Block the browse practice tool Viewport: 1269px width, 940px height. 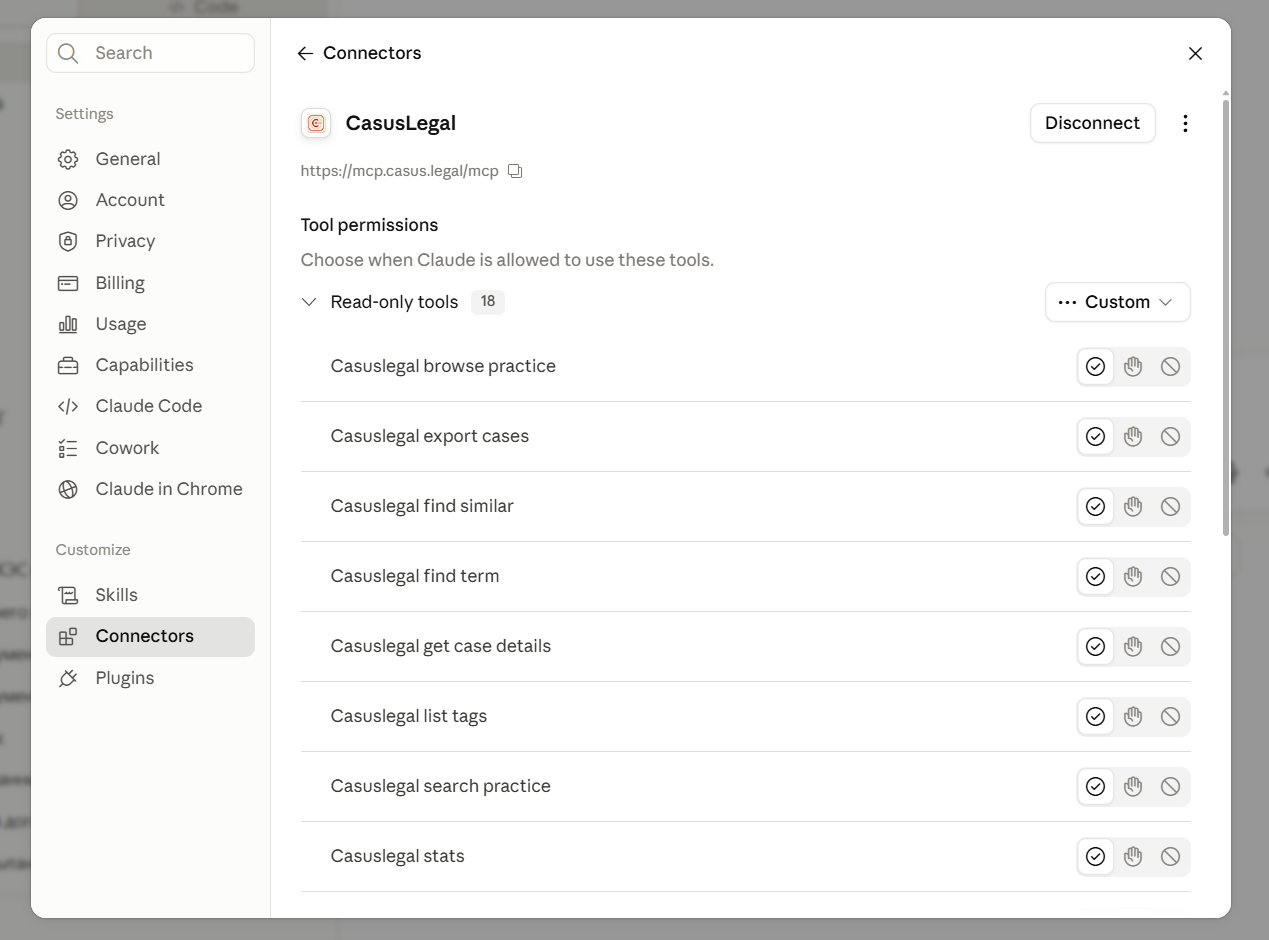pyautogui.click(x=1170, y=367)
